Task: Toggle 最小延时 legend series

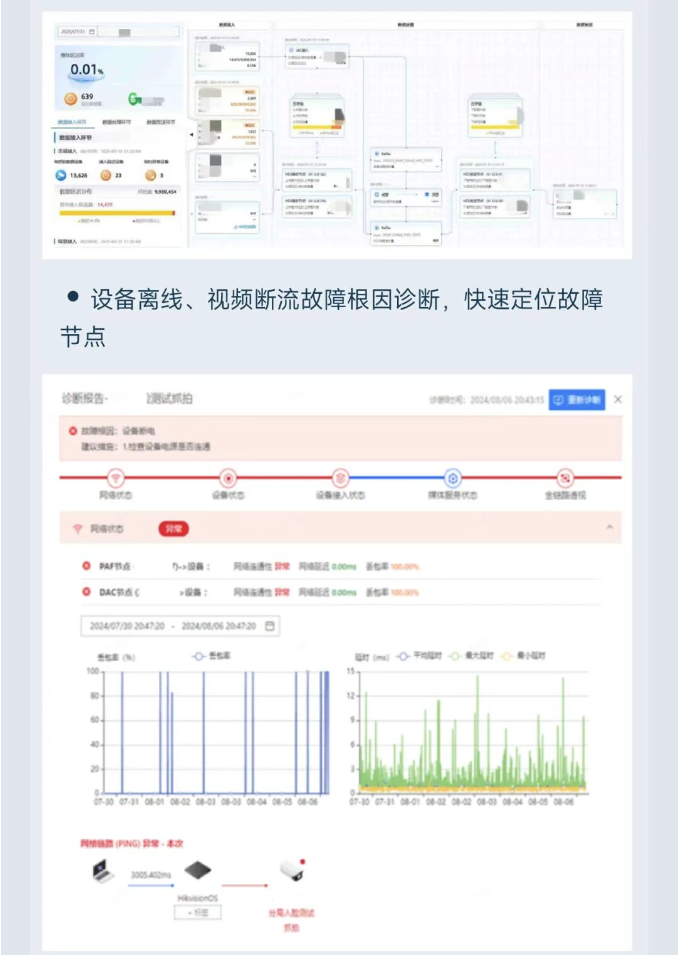Action: pyautogui.click(x=525, y=657)
